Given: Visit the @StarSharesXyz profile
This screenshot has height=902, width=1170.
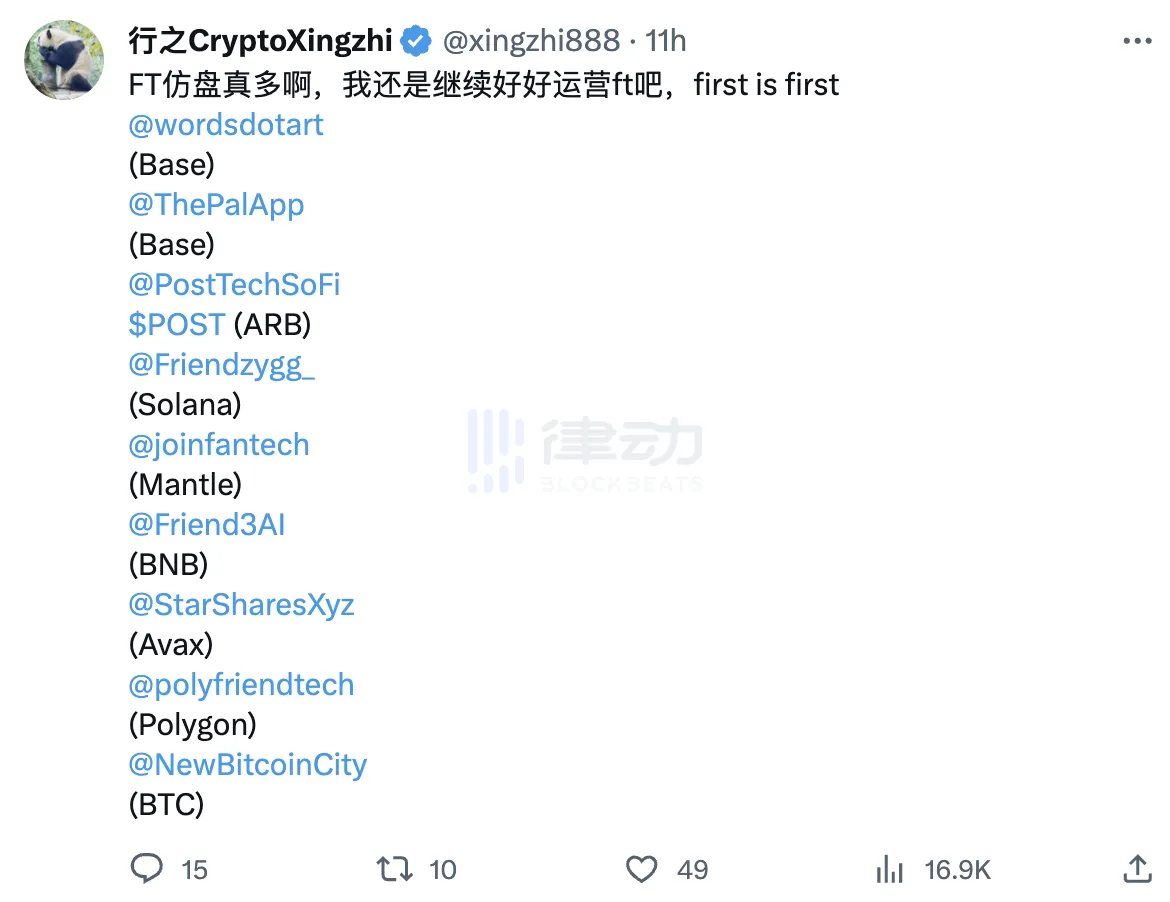Looking at the screenshot, I should (241, 605).
